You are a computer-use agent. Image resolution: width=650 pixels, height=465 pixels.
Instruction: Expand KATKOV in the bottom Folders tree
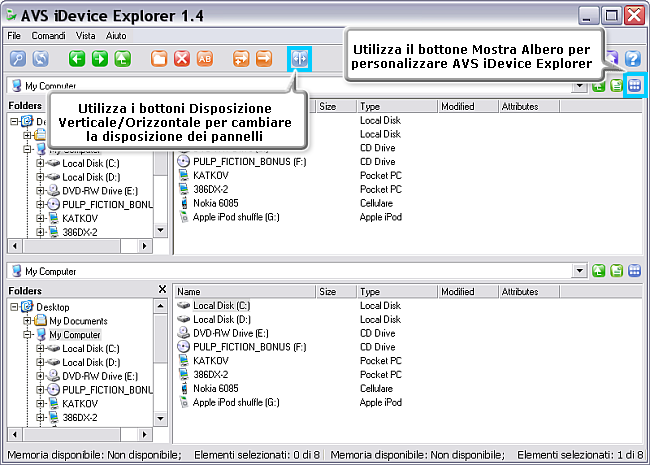coord(40,403)
